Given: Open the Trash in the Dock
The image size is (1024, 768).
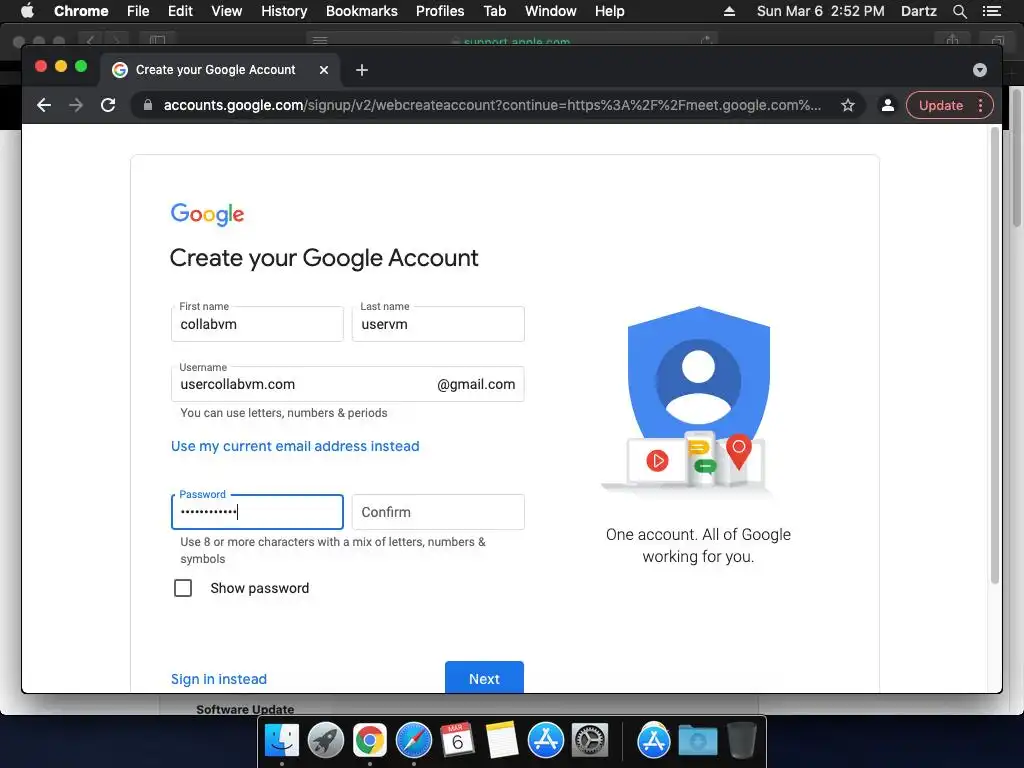Looking at the screenshot, I should pos(741,741).
